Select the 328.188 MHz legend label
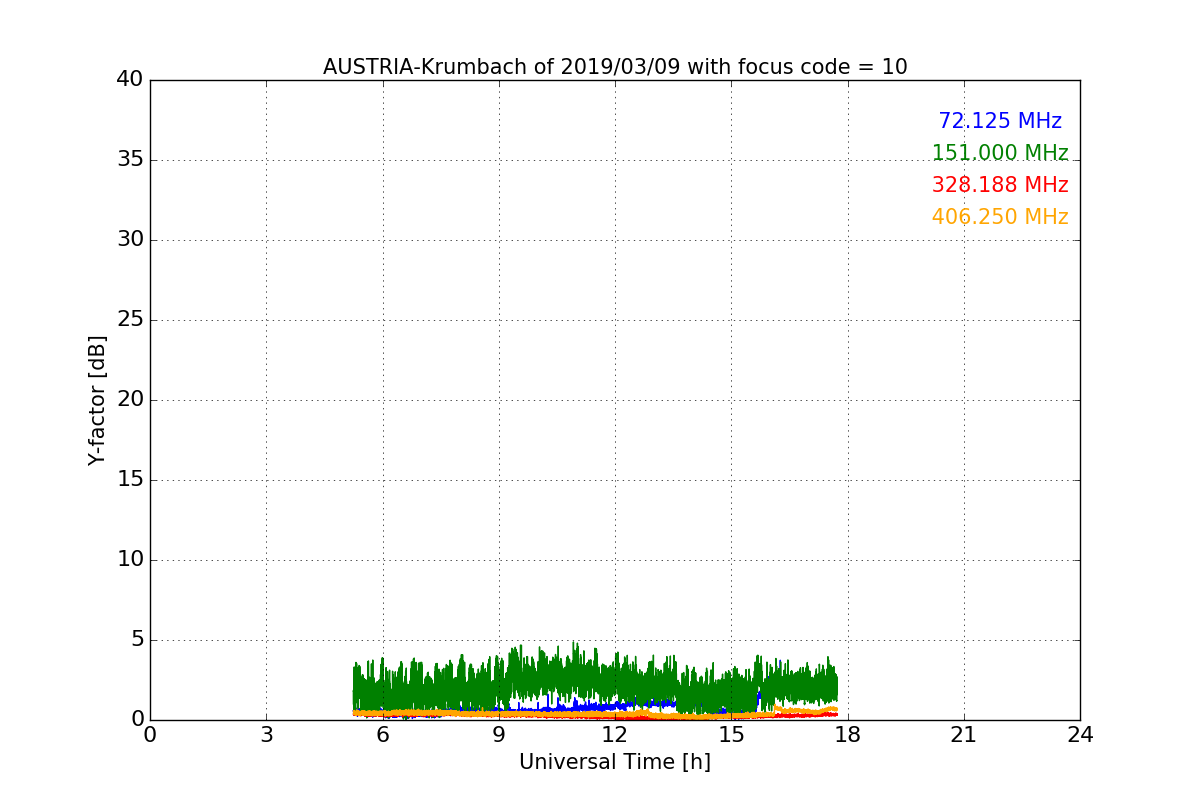This screenshot has width=1200, height=800. pos(1000,185)
